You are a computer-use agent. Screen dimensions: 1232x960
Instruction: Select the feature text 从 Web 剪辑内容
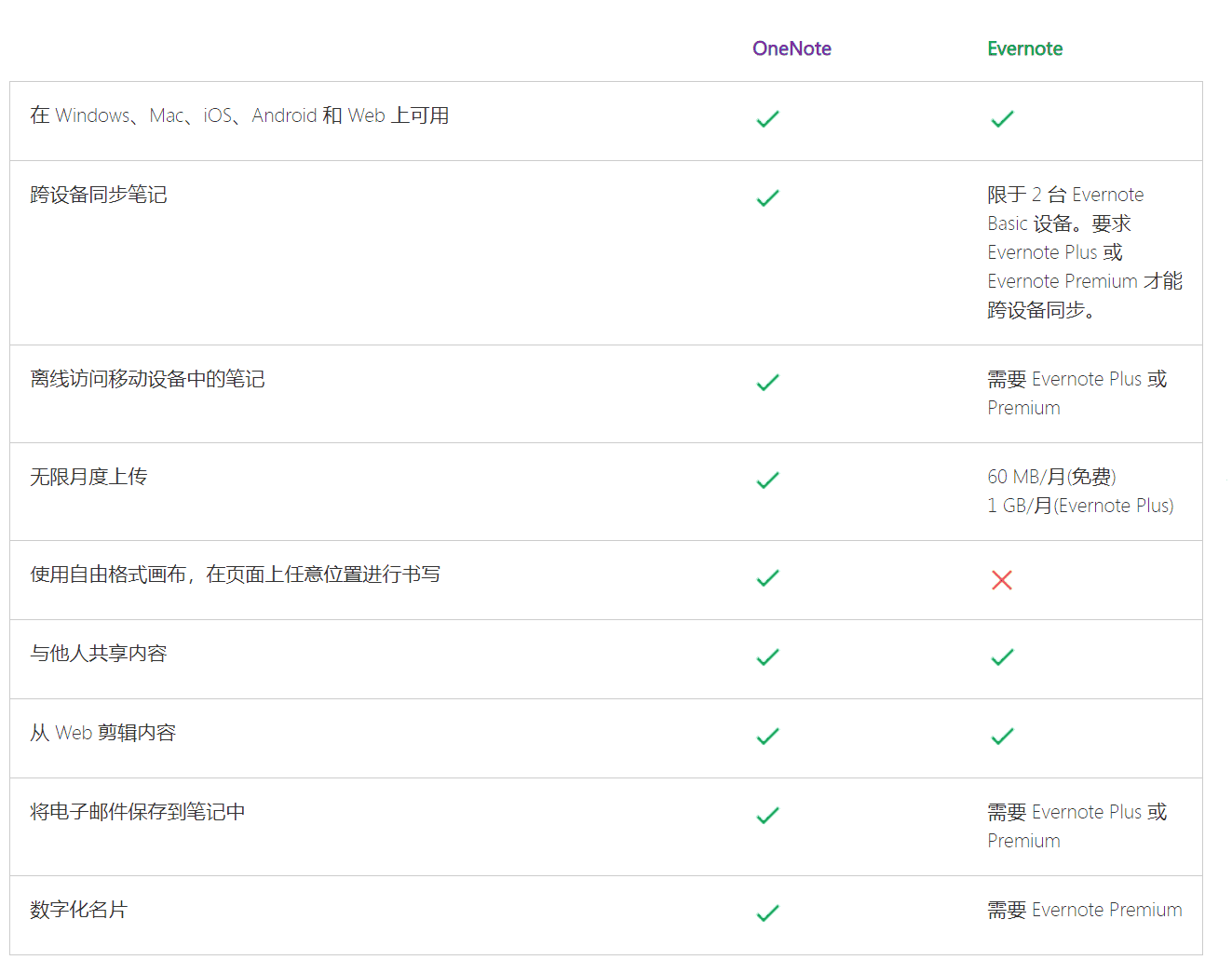tap(102, 733)
